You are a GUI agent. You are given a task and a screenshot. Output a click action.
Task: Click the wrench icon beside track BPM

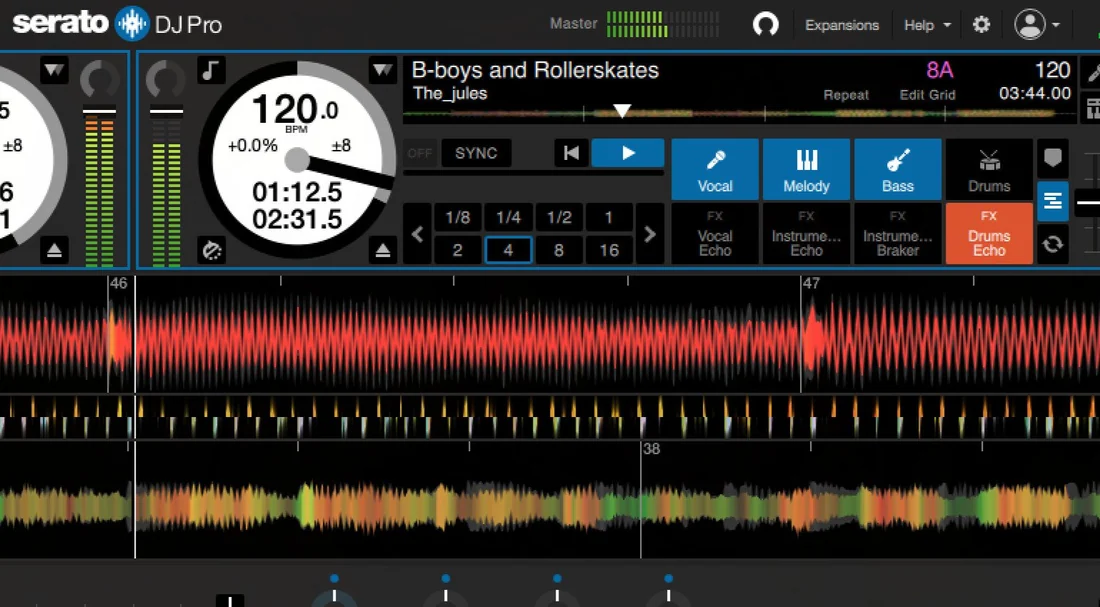tap(1092, 71)
